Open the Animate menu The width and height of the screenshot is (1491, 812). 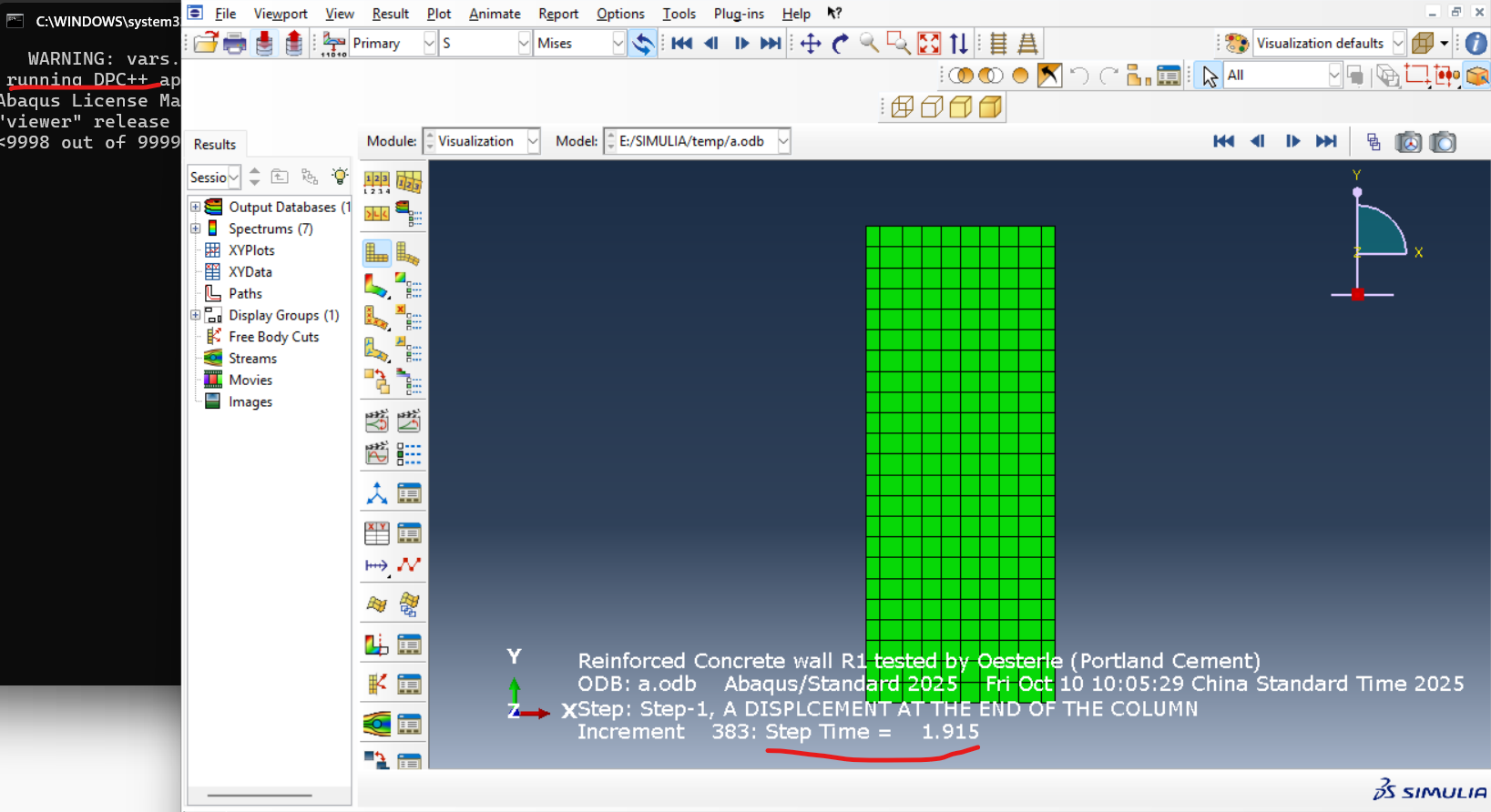point(495,14)
